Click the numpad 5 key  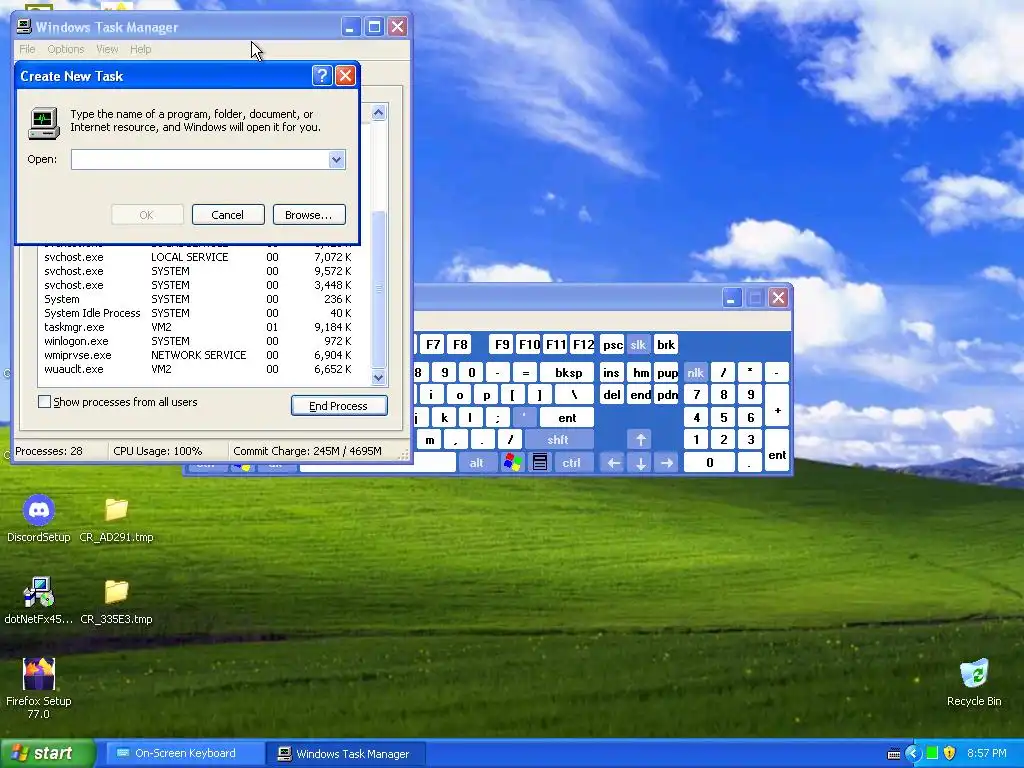click(723, 417)
